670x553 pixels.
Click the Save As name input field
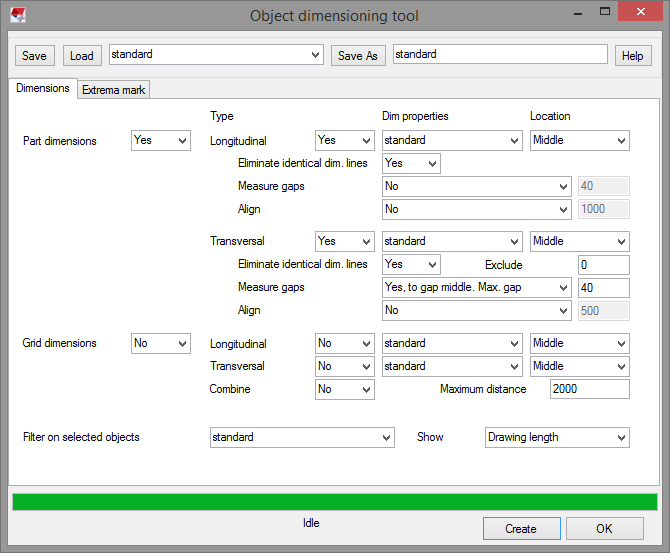(x=500, y=54)
